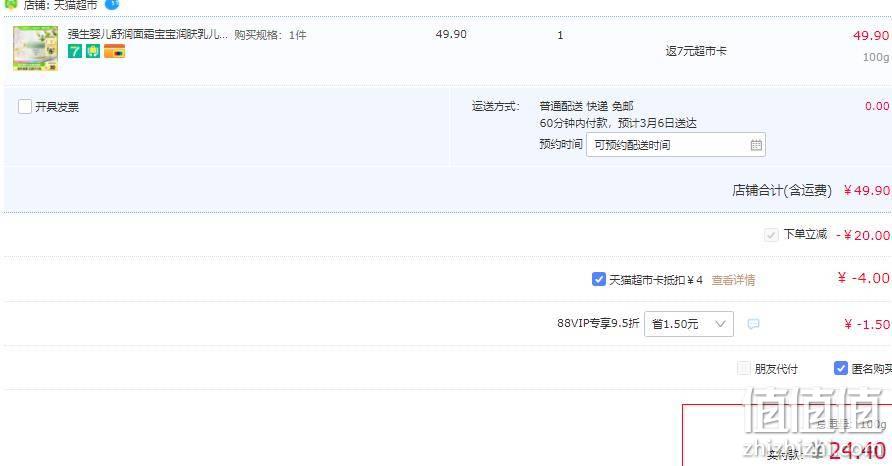This screenshot has width=892, height=466.
Task: Uncheck the 天猫超市卡抵扣 checkbox
Action: tap(598, 279)
